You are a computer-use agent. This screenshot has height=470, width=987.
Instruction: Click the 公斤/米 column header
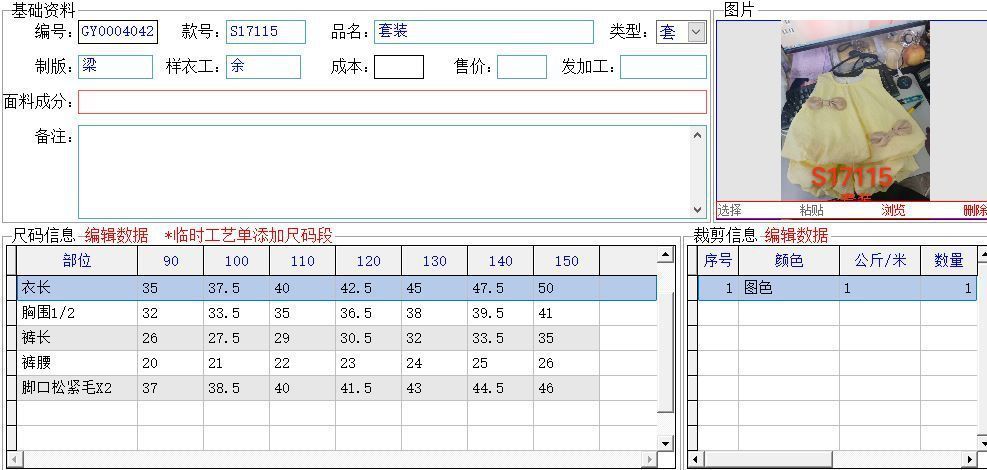880,260
